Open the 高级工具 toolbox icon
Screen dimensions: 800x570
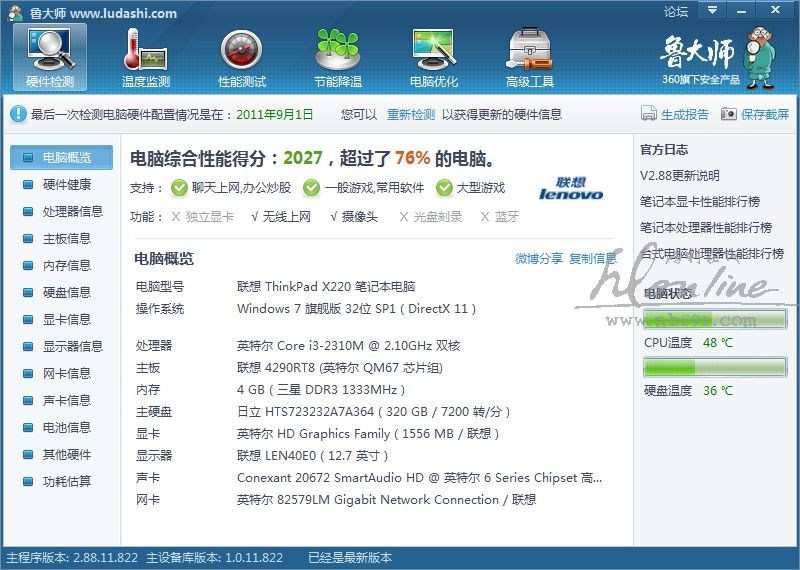pyautogui.click(x=530, y=57)
